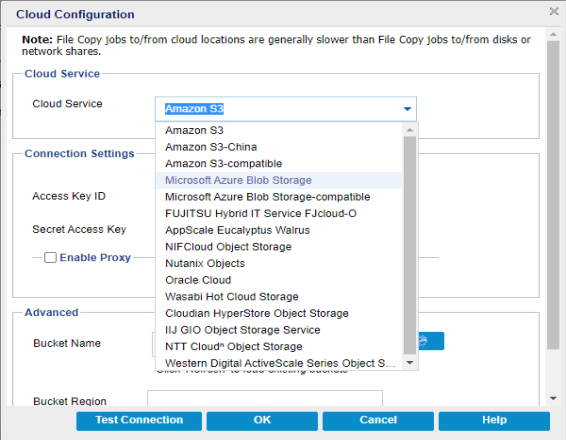The image size is (566, 440).
Task: Open Help for cloud configuration
Action: 494,421
